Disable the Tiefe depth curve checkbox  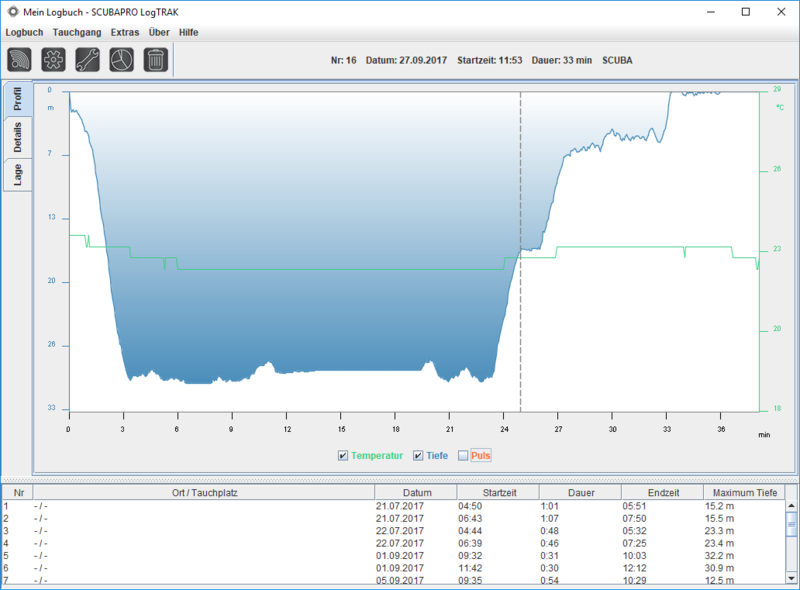[x=418, y=456]
